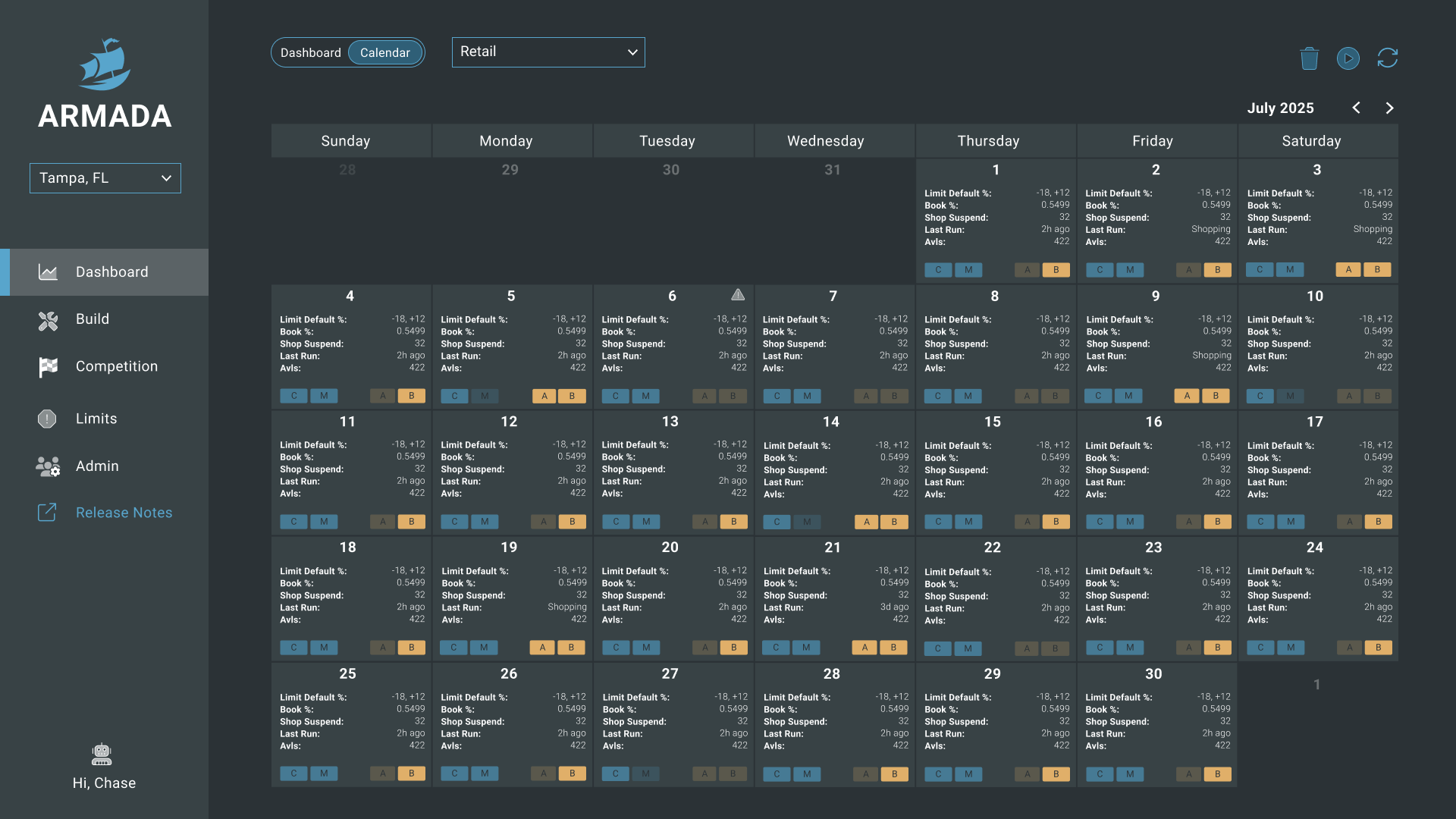1456x819 pixels.
Task: Click the Competition flag icon
Action: [x=48, y=367]
